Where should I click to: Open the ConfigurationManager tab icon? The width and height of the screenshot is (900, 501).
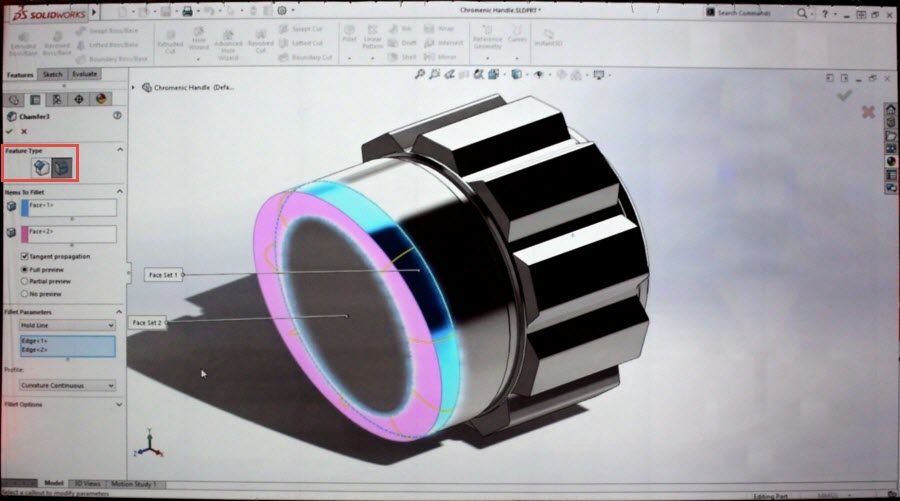[57, 99]
